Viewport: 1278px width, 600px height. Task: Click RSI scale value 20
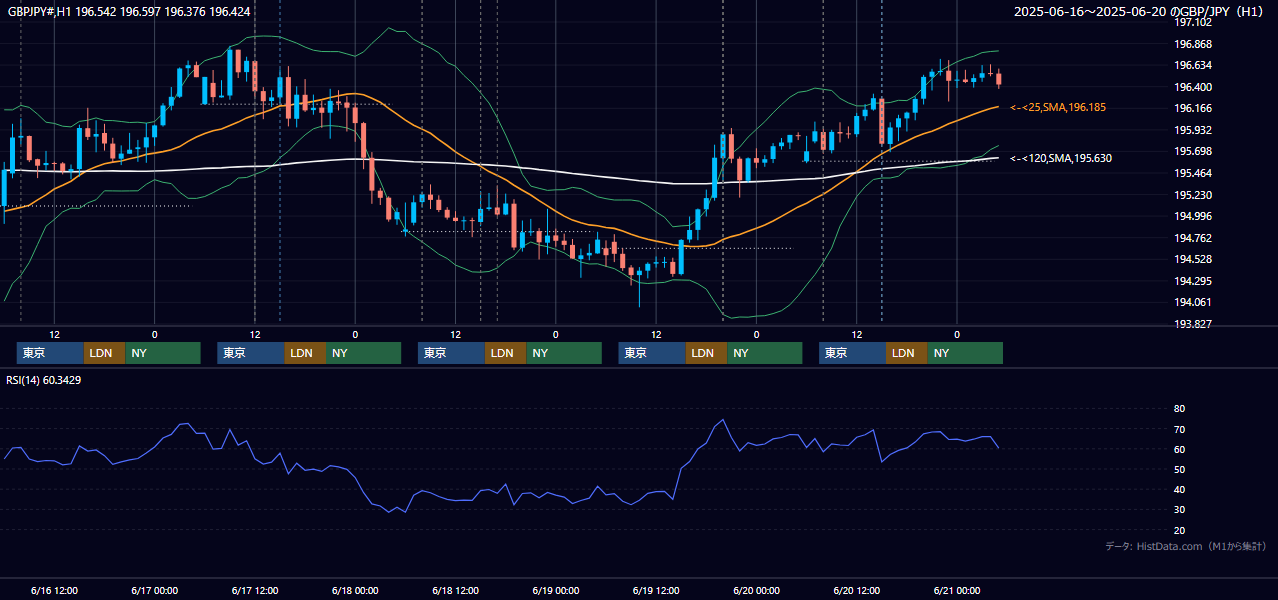[1179, 530]
